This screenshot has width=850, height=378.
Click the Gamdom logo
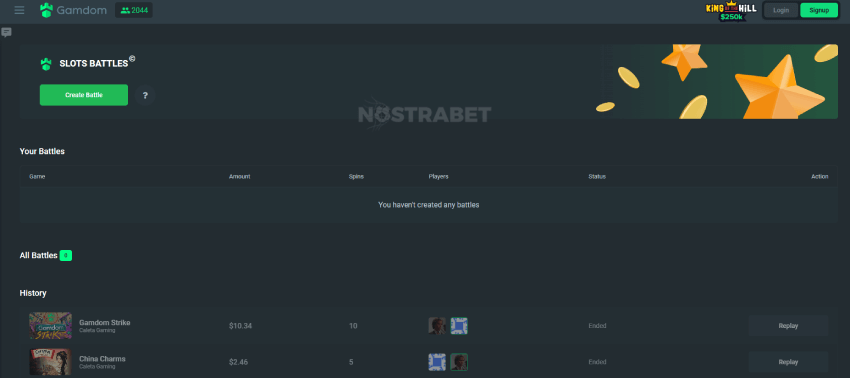click(73, 10)
